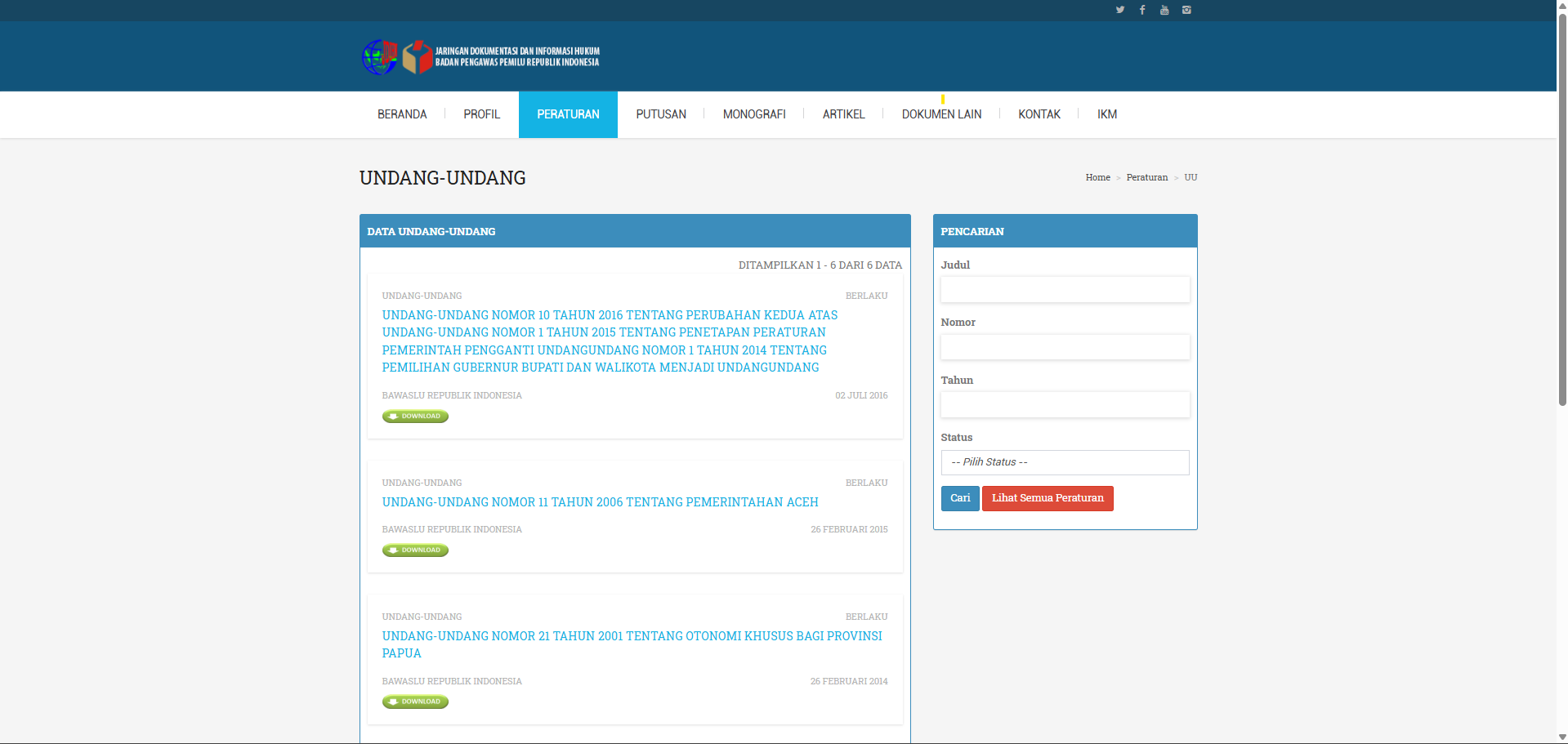
Task: Click the Home breadcrumb link
Action: tap(1097, 177)
